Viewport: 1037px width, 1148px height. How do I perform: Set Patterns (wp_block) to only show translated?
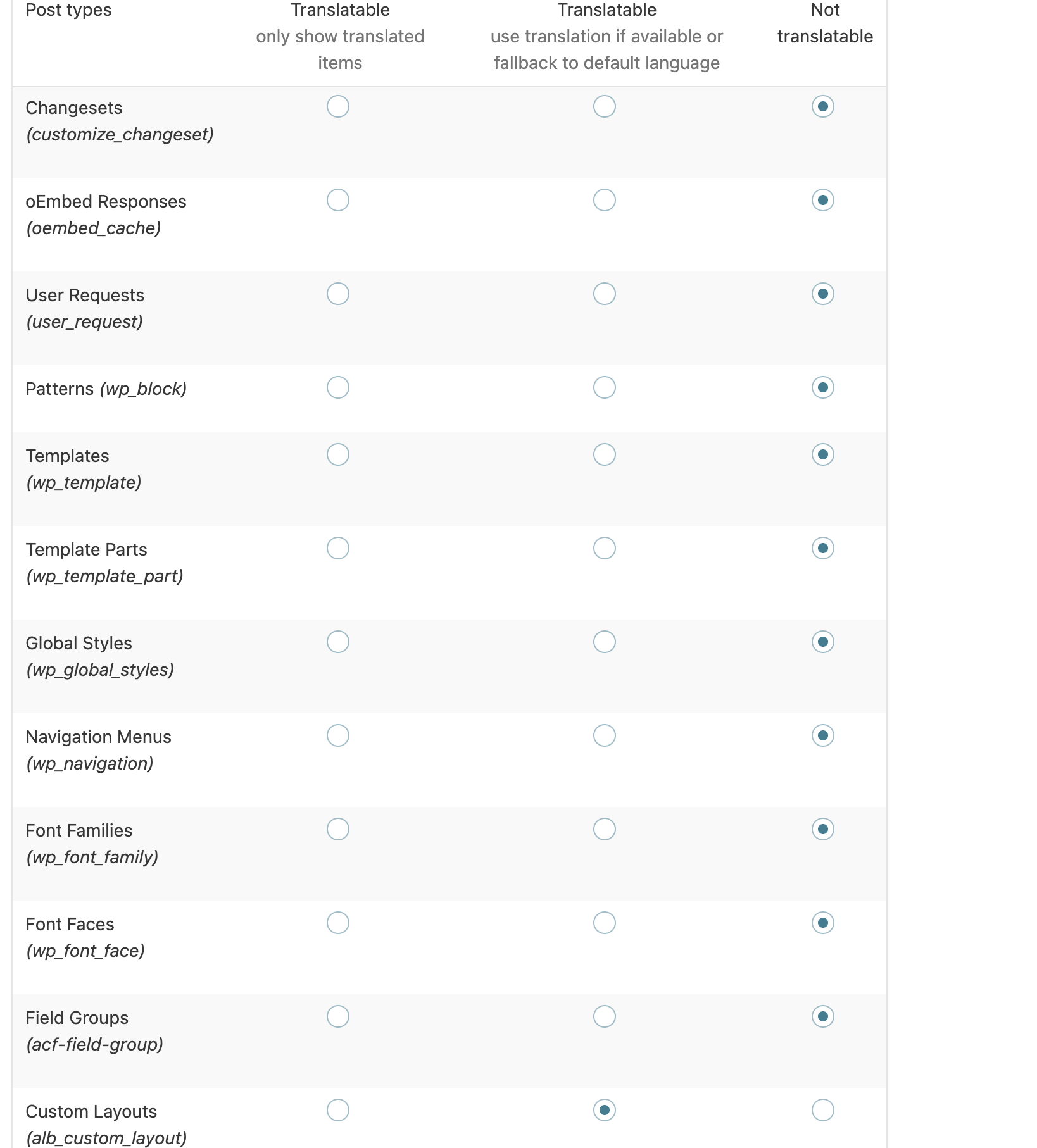pos(338,387)
